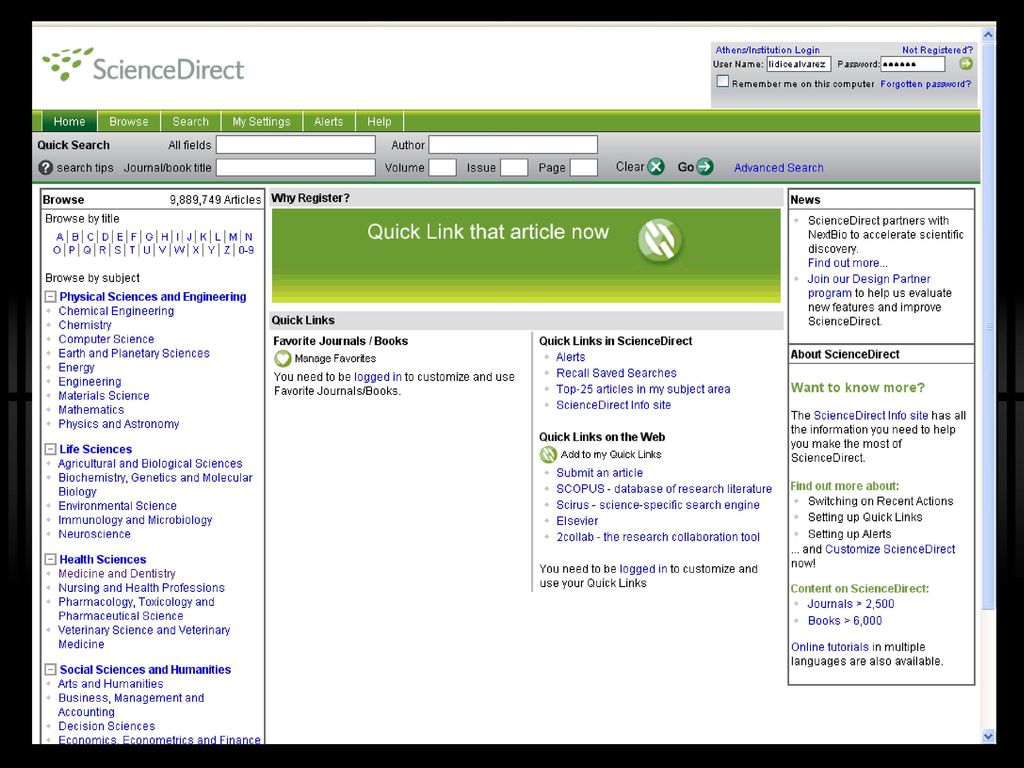The image size is (1024, 768).
Task: Click Submit an article link
Action: pyautogui.click(x=600, y=473)
